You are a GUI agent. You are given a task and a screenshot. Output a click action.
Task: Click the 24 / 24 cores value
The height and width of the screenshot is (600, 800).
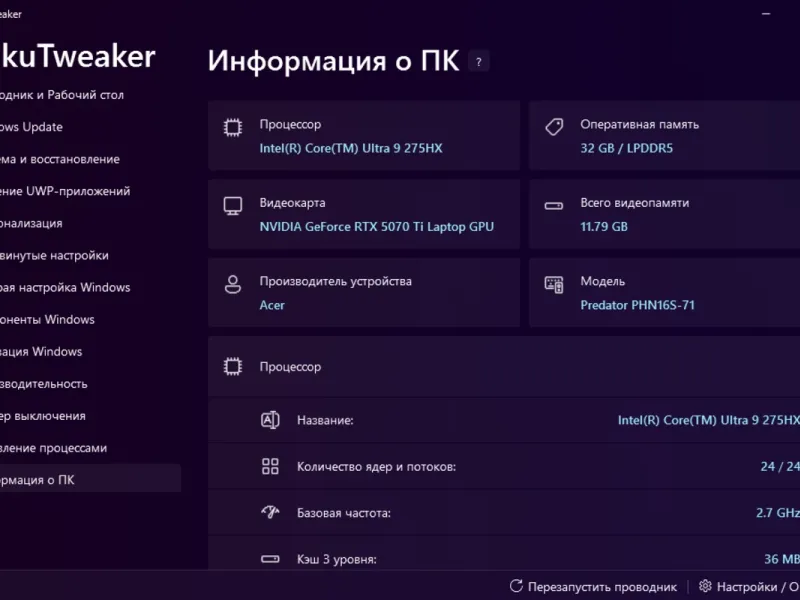tap(780, 467)
